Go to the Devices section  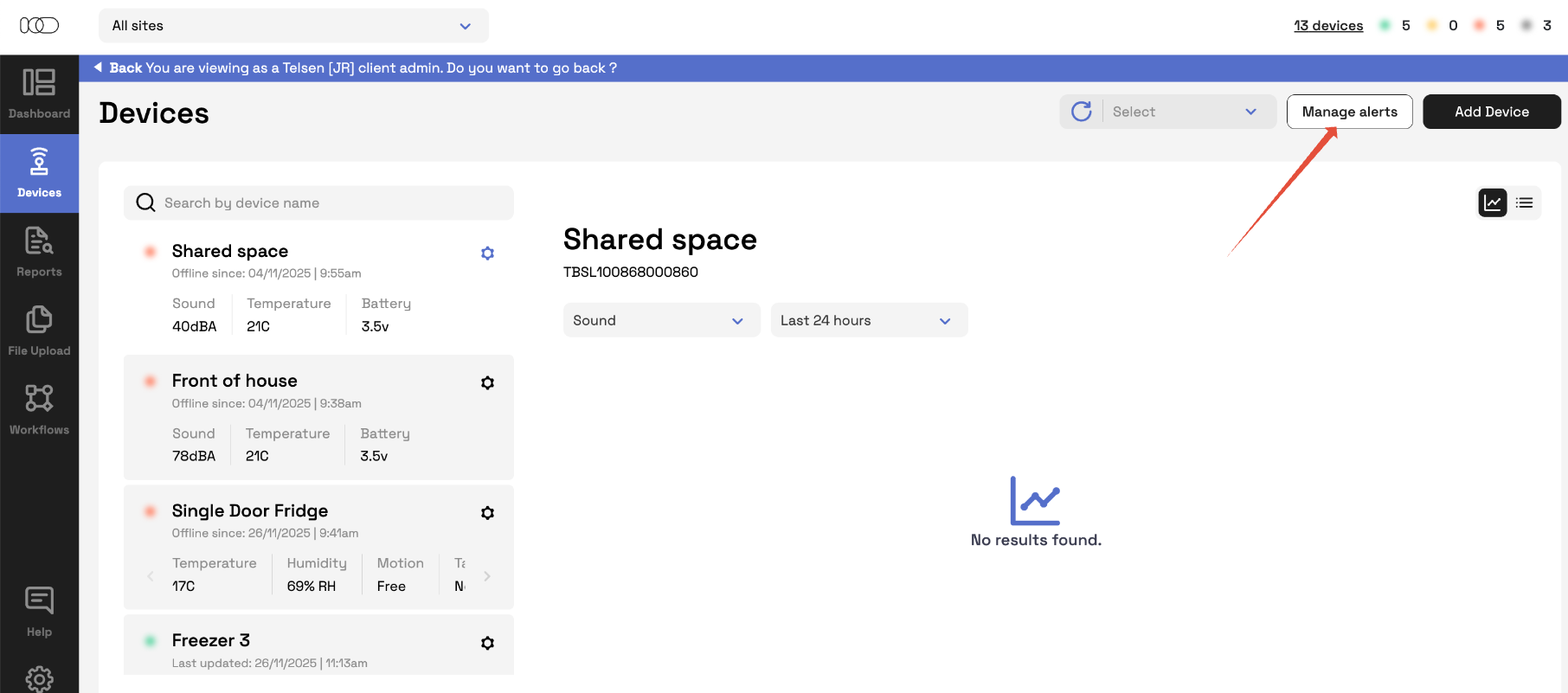click(x=39, y=173)
